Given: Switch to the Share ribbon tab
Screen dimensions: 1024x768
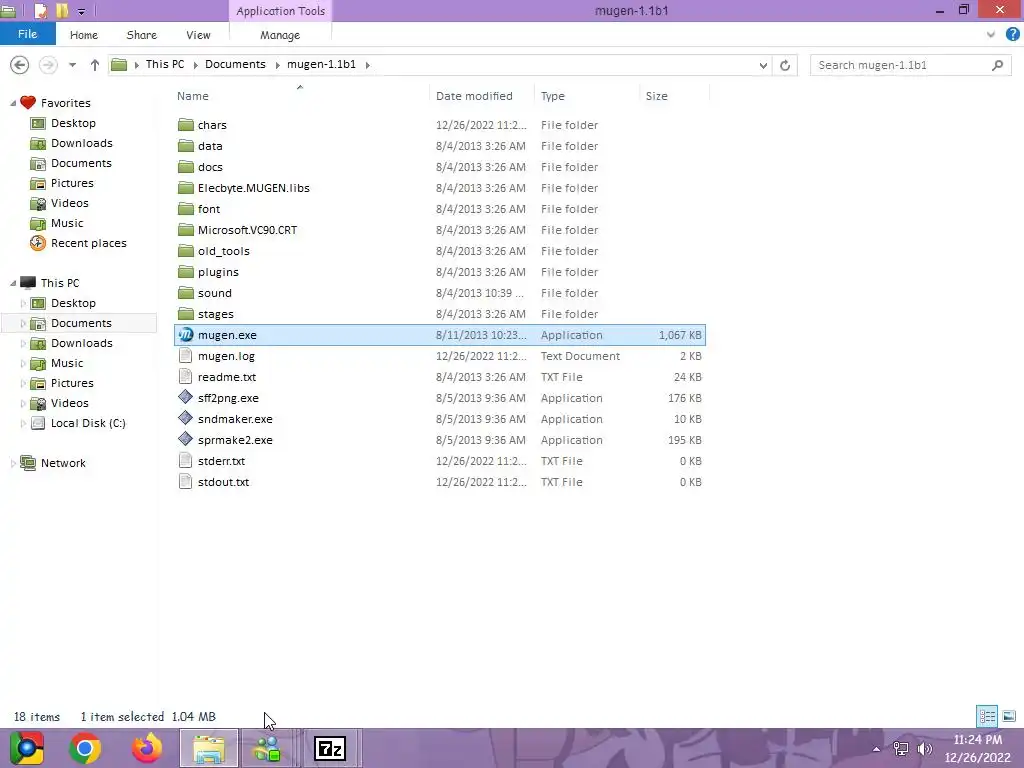Looking at the screenshot, I should tap(142, 35).
